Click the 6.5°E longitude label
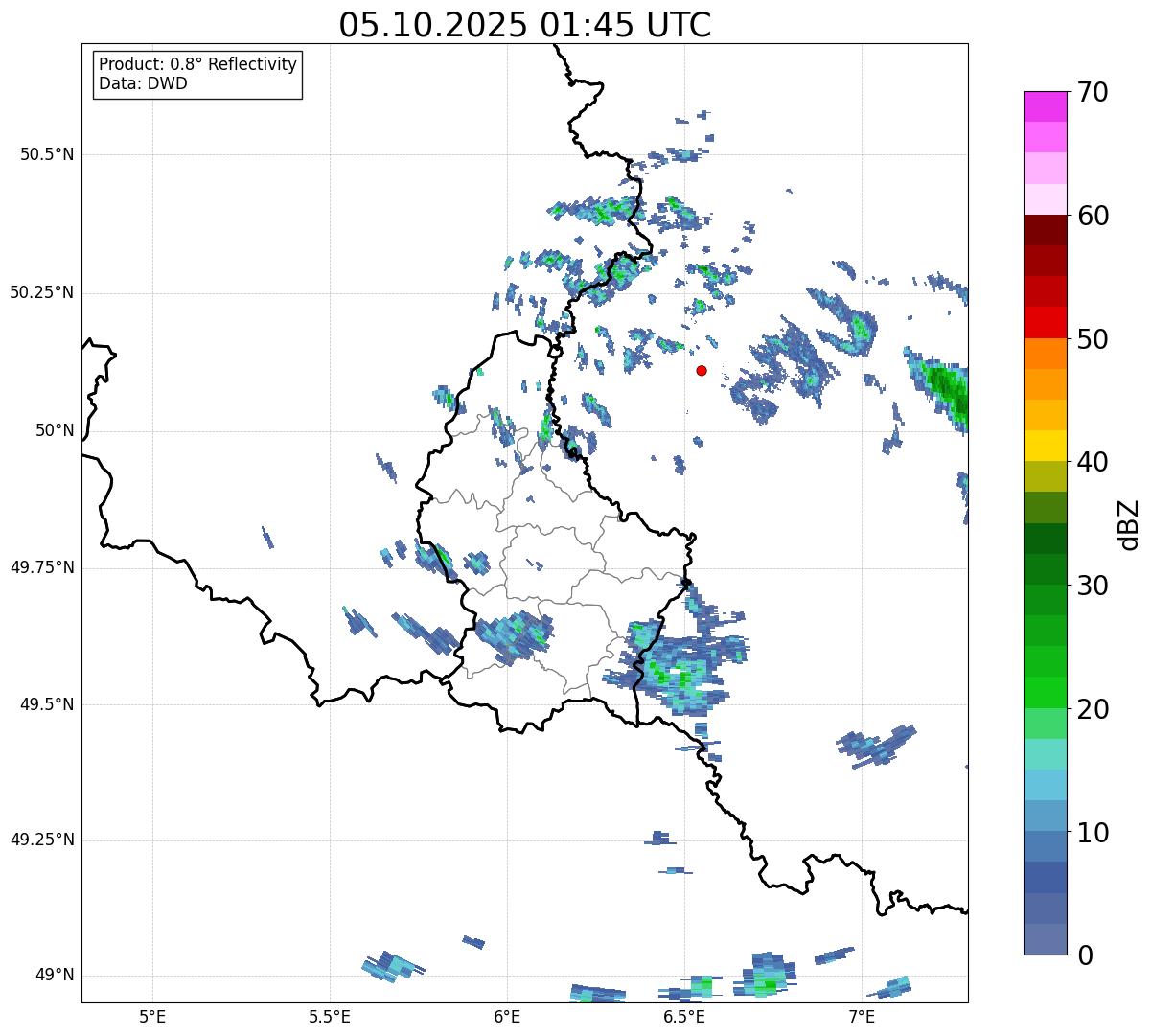The image size is (1152, 1036). 684,1016
